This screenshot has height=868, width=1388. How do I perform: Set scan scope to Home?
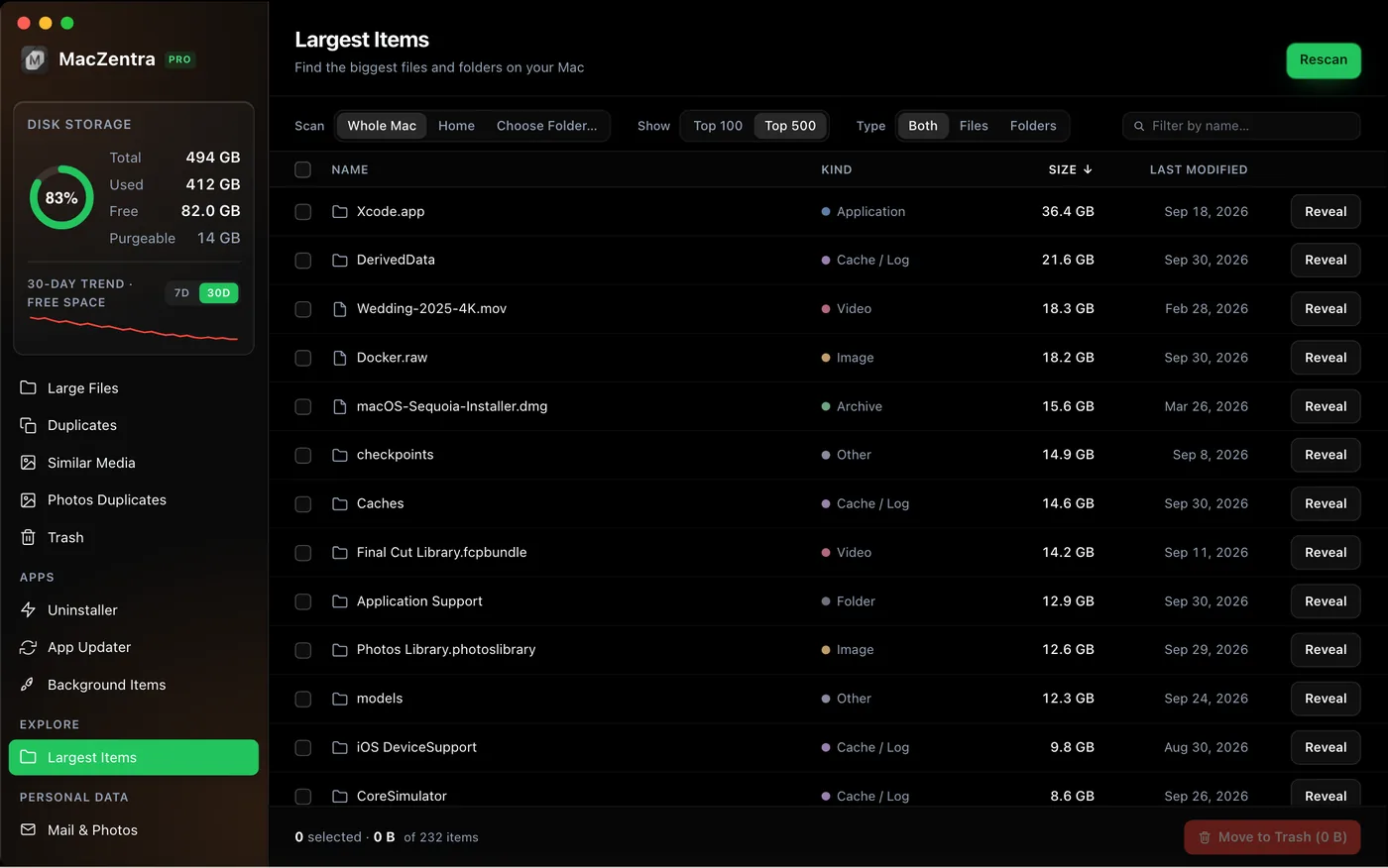[456, 126]
